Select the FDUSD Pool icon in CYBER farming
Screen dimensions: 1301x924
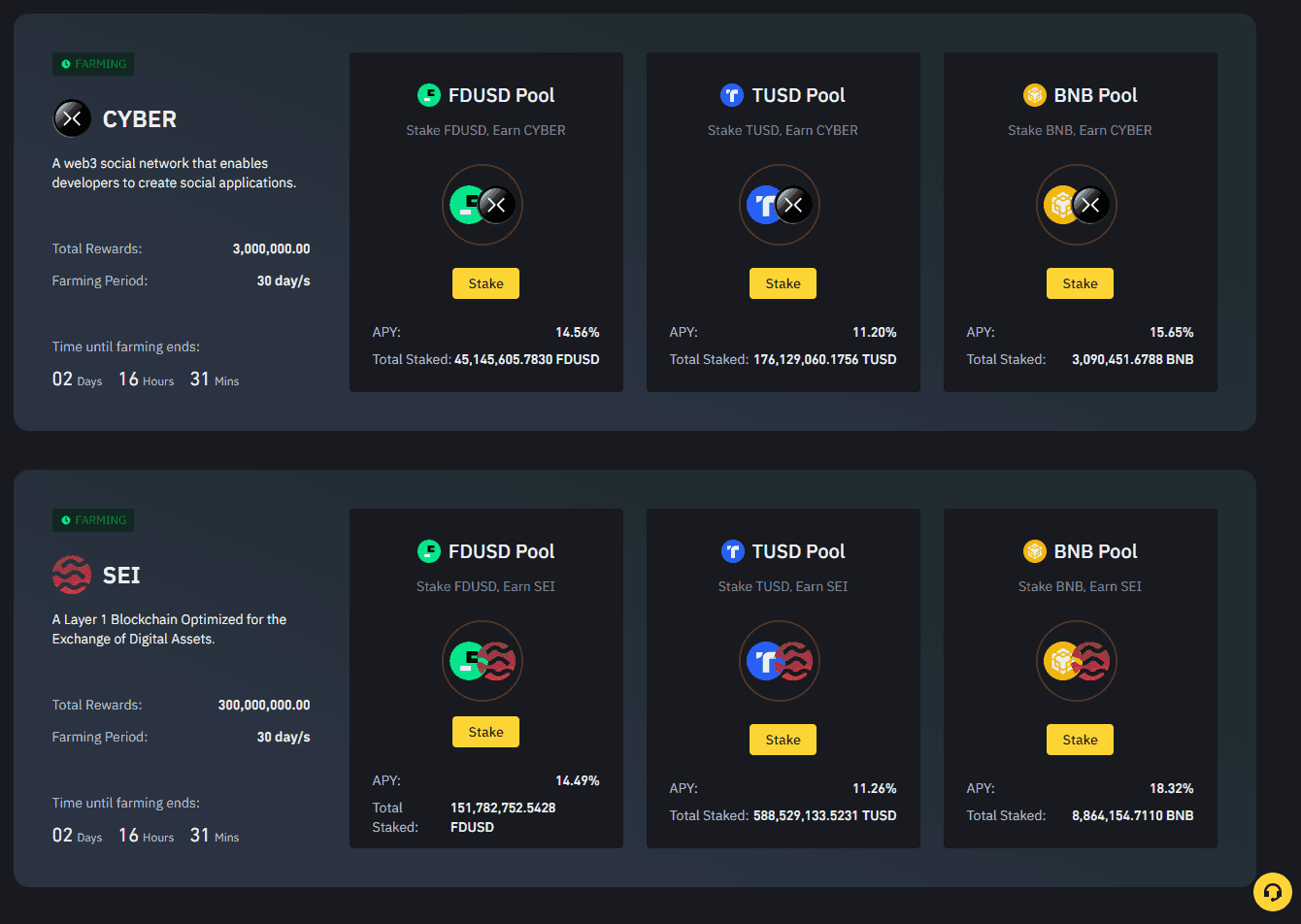(483, 205)
